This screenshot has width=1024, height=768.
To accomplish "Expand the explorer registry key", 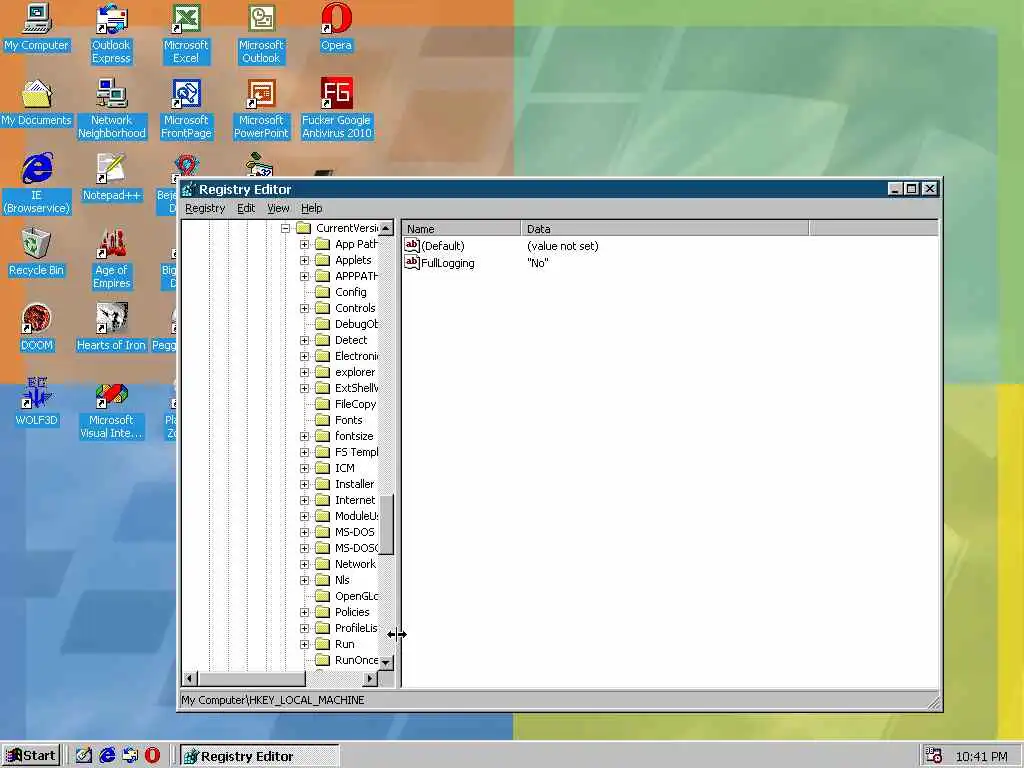I will (304, 372).
